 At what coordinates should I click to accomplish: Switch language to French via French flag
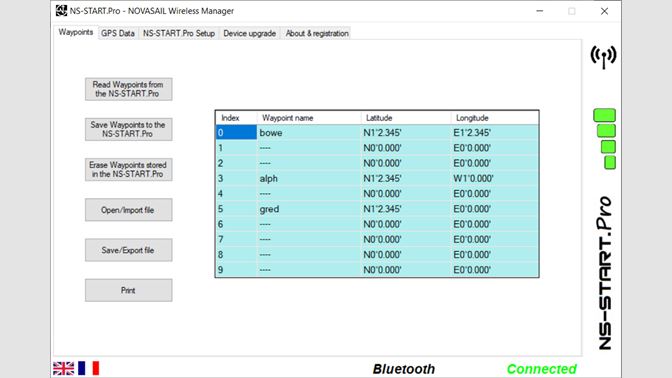click(x=89, y=368)
